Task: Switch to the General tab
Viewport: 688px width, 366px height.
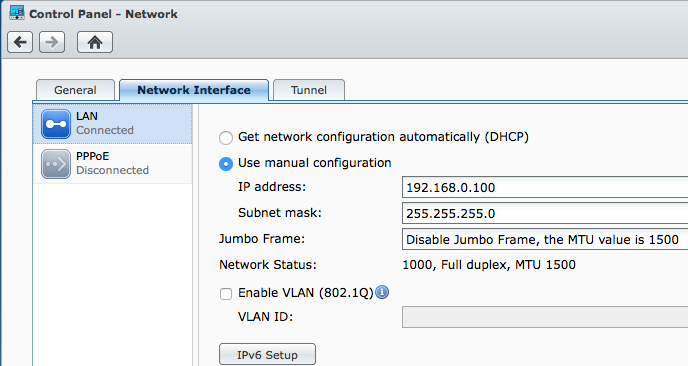Action: pos(75,90)
